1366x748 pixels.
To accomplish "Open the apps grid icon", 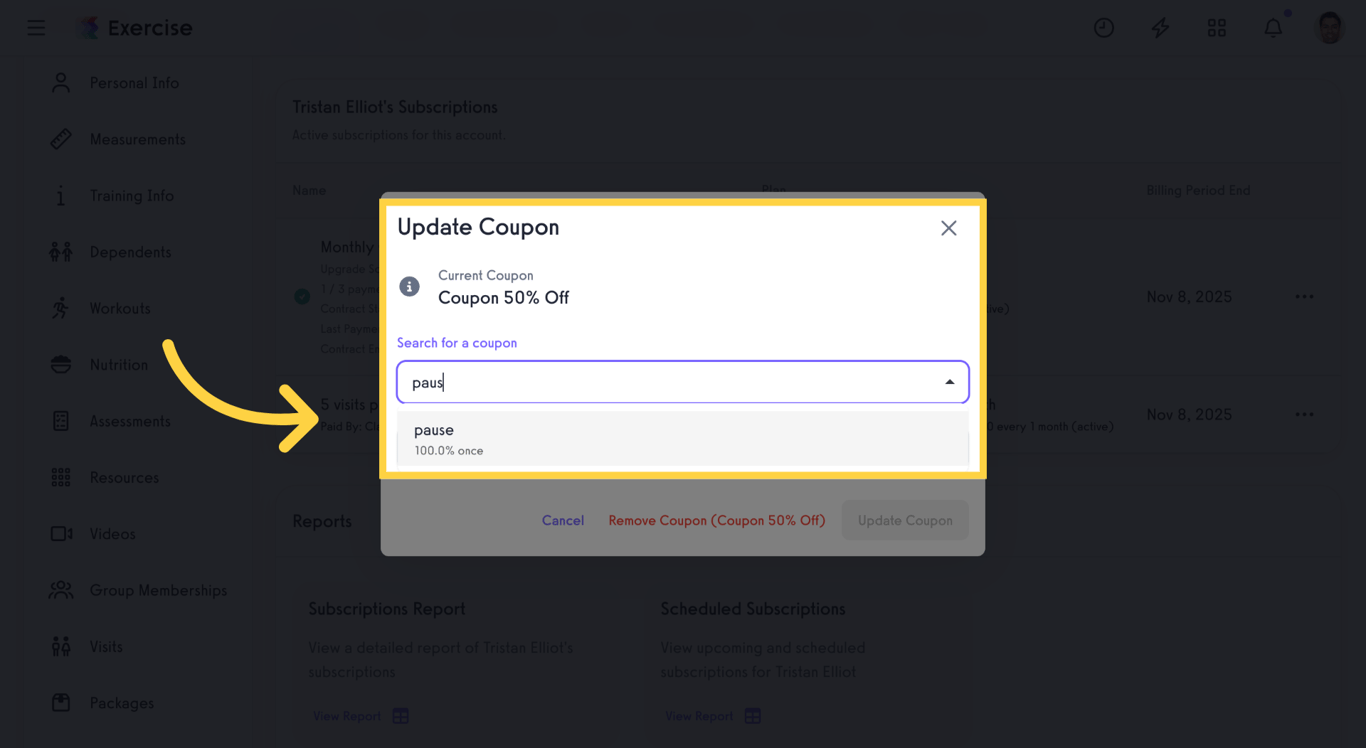I will [x=1217, y=28].
